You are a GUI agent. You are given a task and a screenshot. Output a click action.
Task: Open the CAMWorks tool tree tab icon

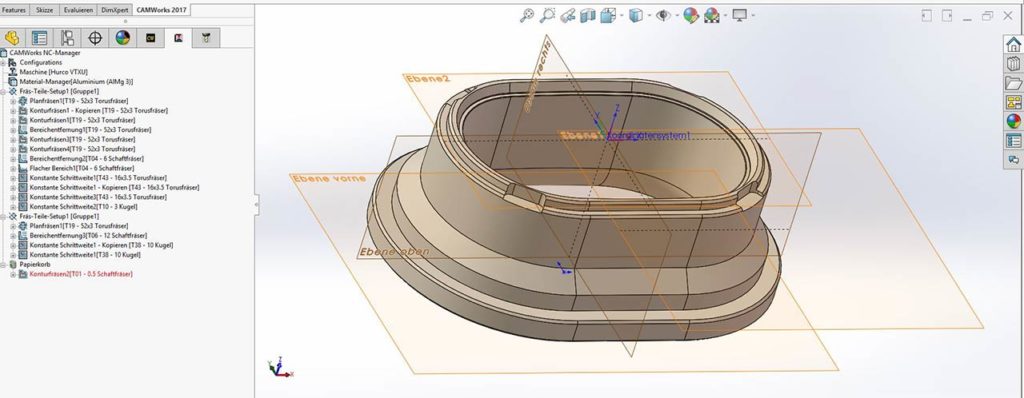[206, 38]
